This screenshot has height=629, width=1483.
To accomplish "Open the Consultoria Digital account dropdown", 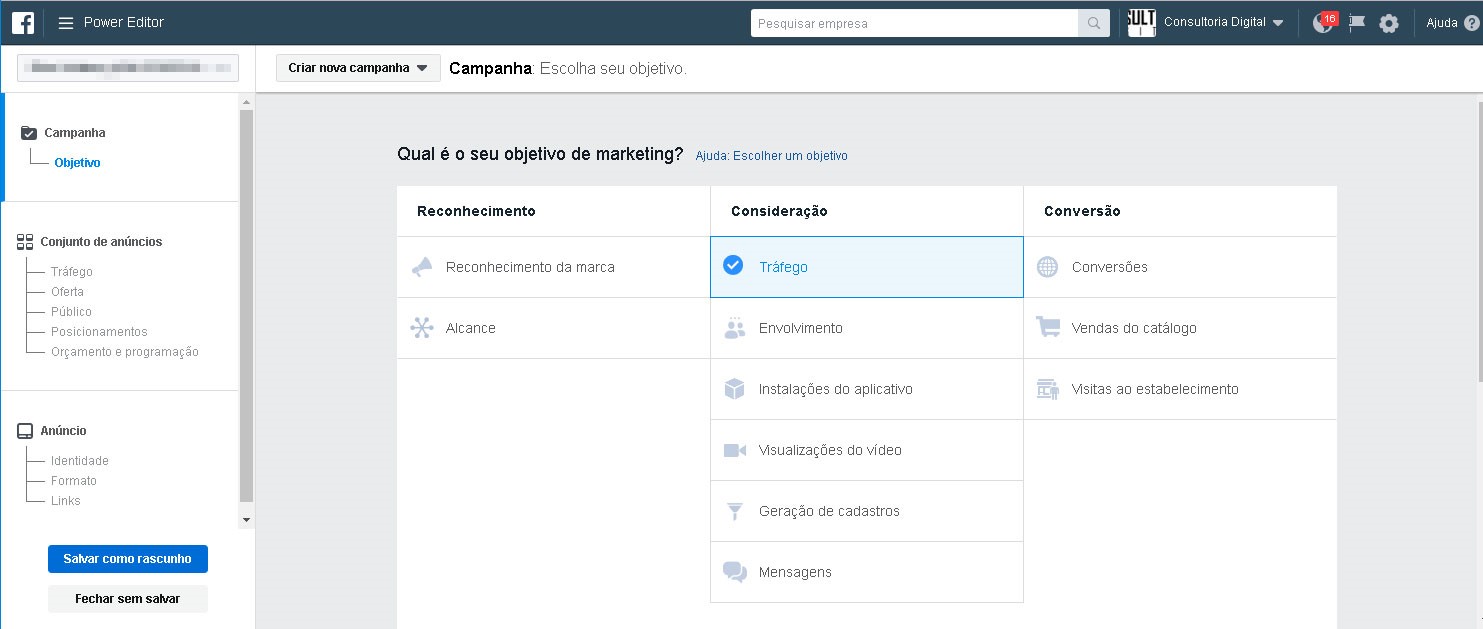I will (x=1224, y=22).
